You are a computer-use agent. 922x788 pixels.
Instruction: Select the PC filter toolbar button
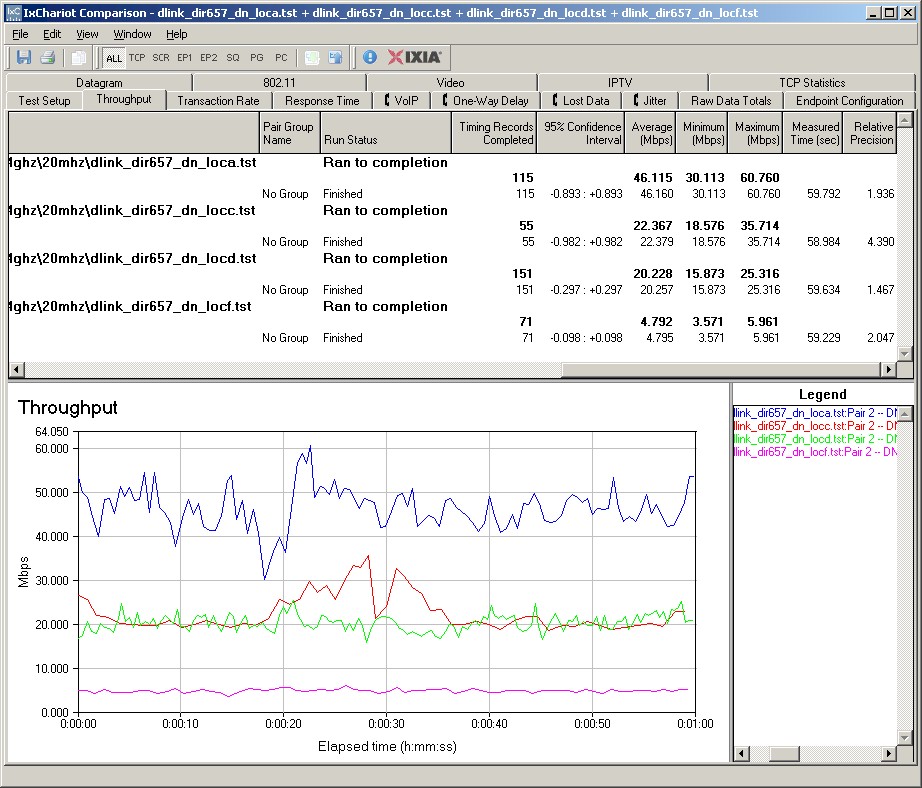pos(281,58)
